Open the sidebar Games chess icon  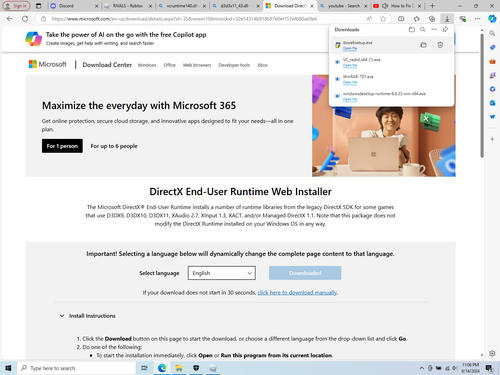492,75
